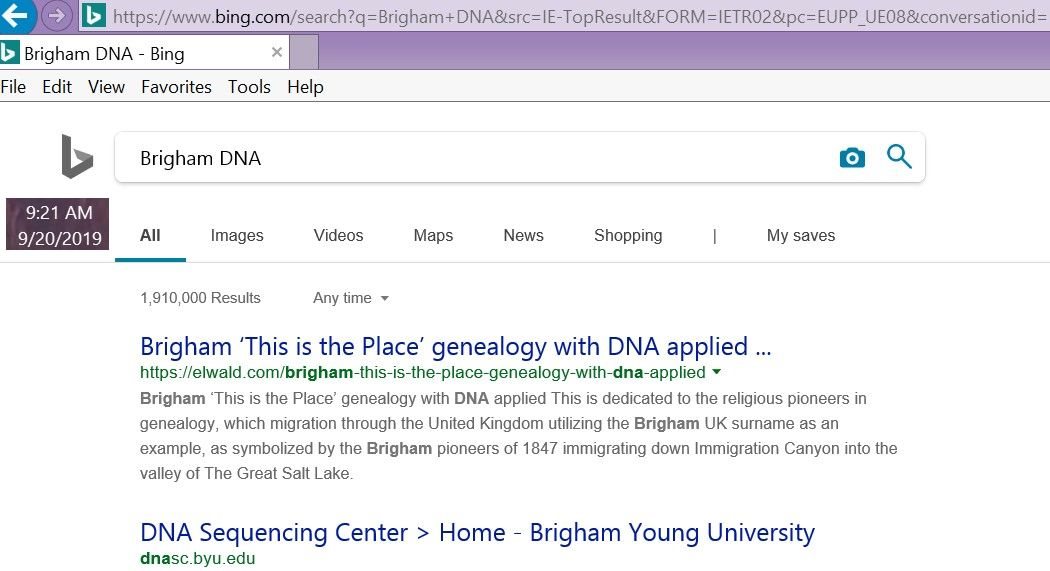
Task: Open DNA Sequencing Center BYU result
Action: click(x=477, y=533)
